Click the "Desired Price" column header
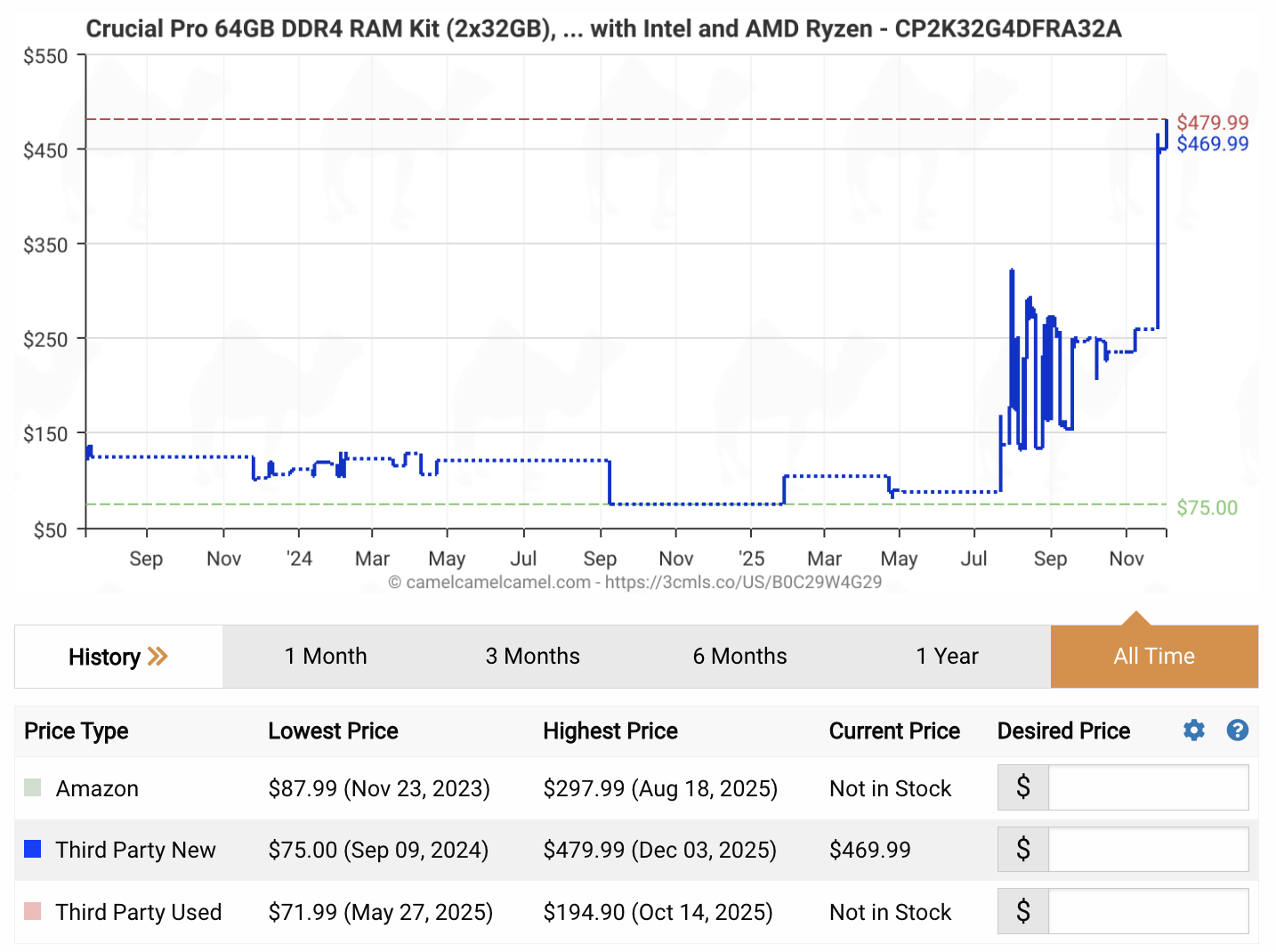1276x952 pixels. click(1063, 731)
